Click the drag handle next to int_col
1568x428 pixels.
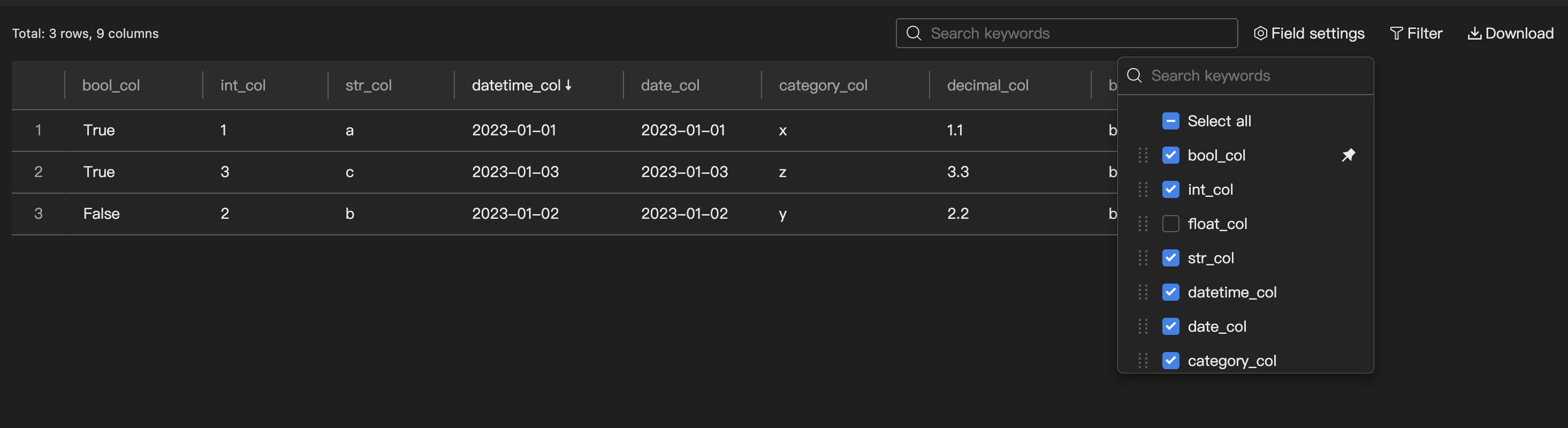(1143, 190)
